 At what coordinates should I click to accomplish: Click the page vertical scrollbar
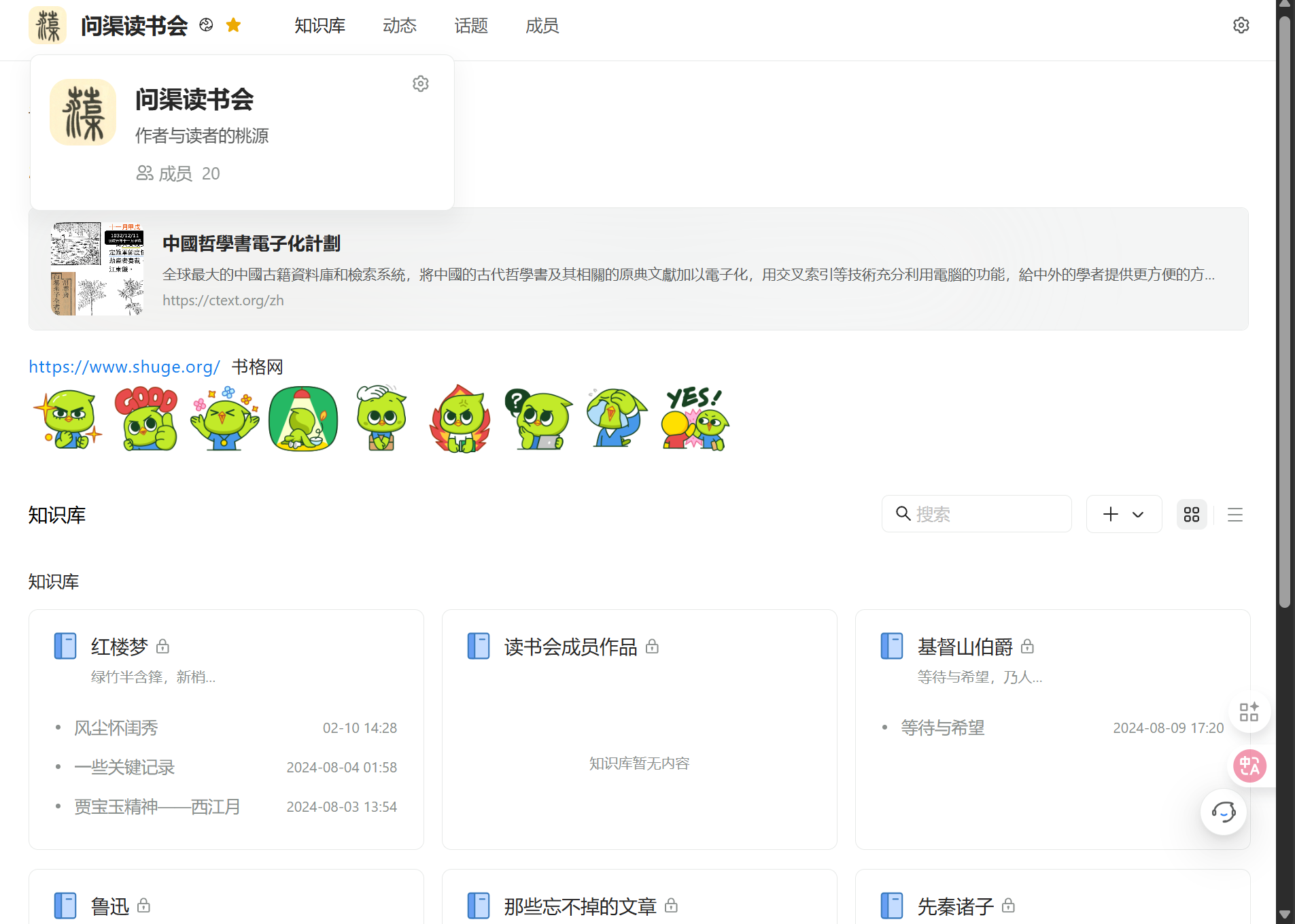pyautogui.click(x=1284, y=313)
